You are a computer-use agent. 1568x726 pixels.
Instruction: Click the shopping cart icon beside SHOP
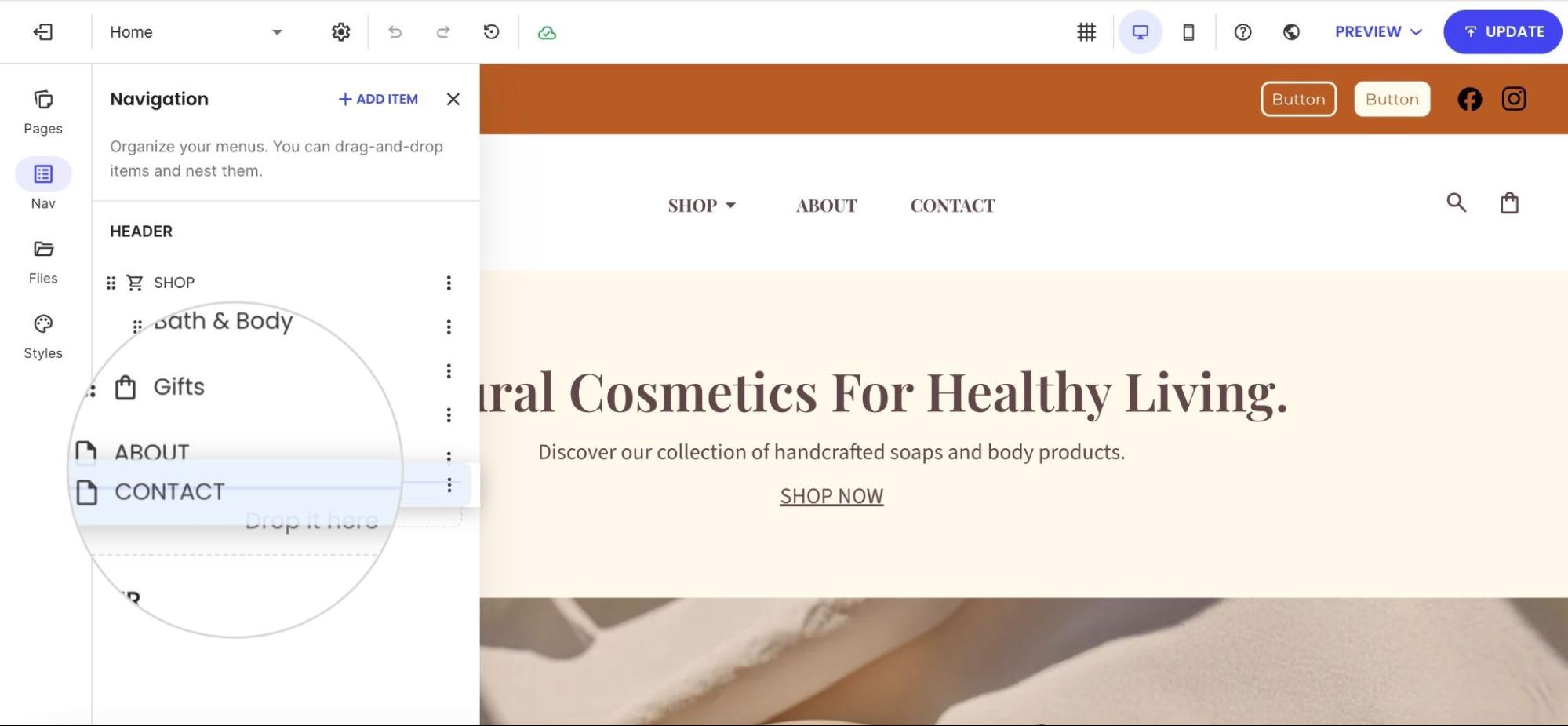(x=135, y=283)
